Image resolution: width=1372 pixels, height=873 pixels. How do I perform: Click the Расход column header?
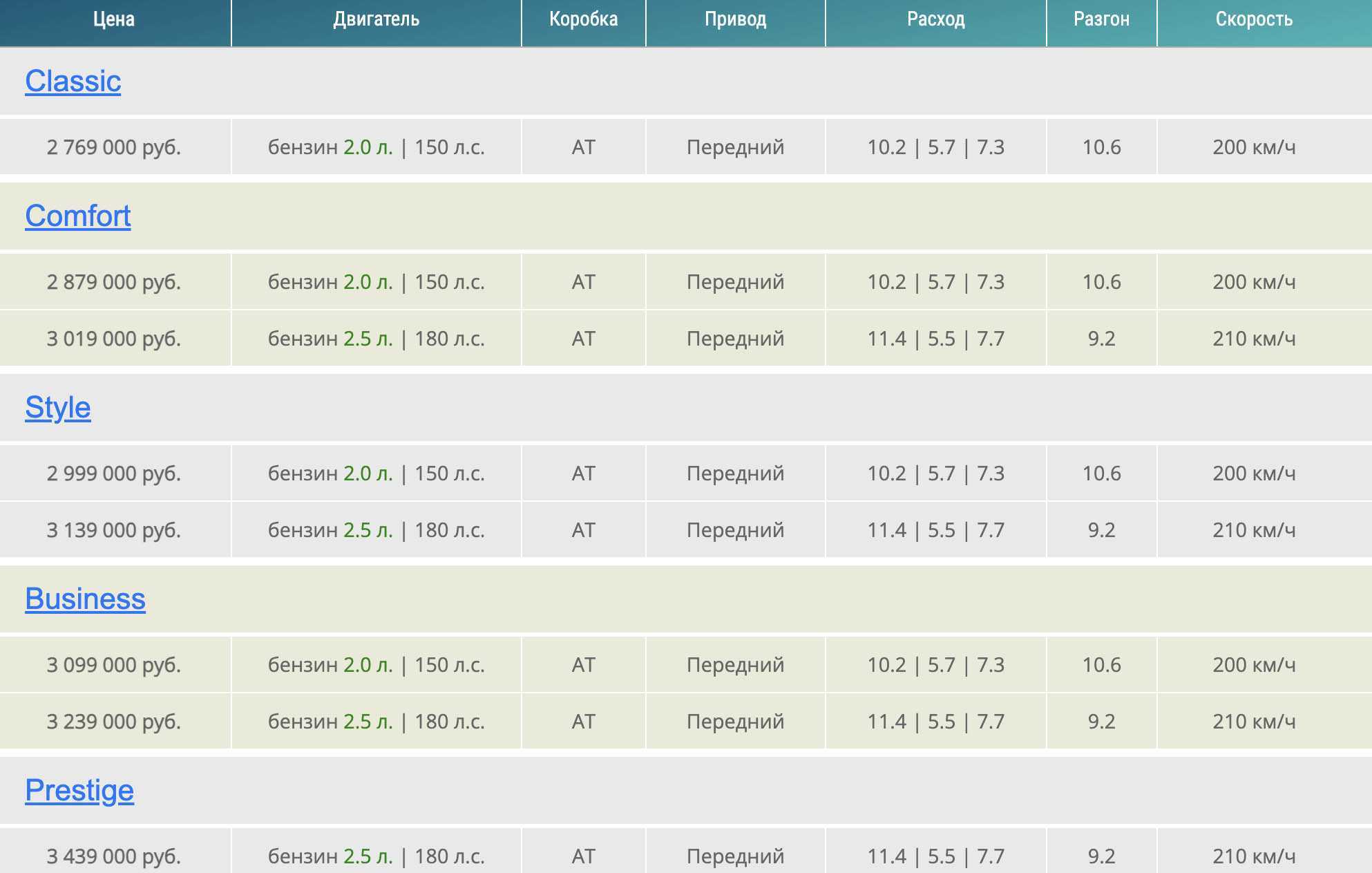pos(936,19)
